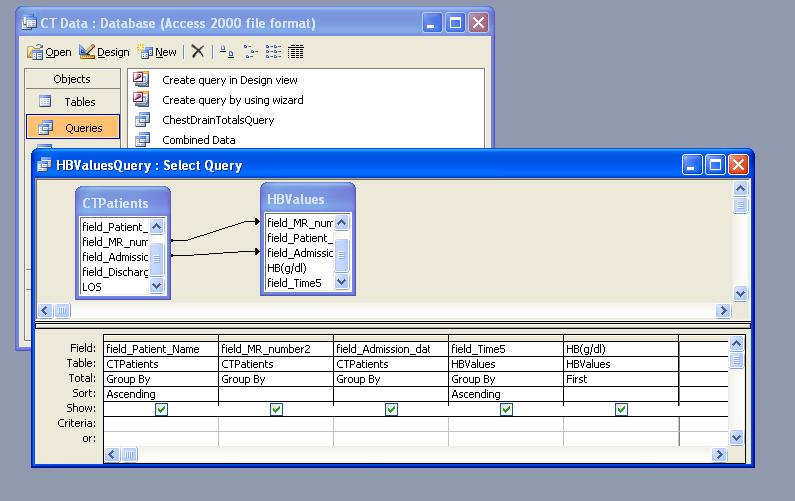Screen dimensions: 795x501
Task: Minimize the CT Data database window
Action: point(431,23)
